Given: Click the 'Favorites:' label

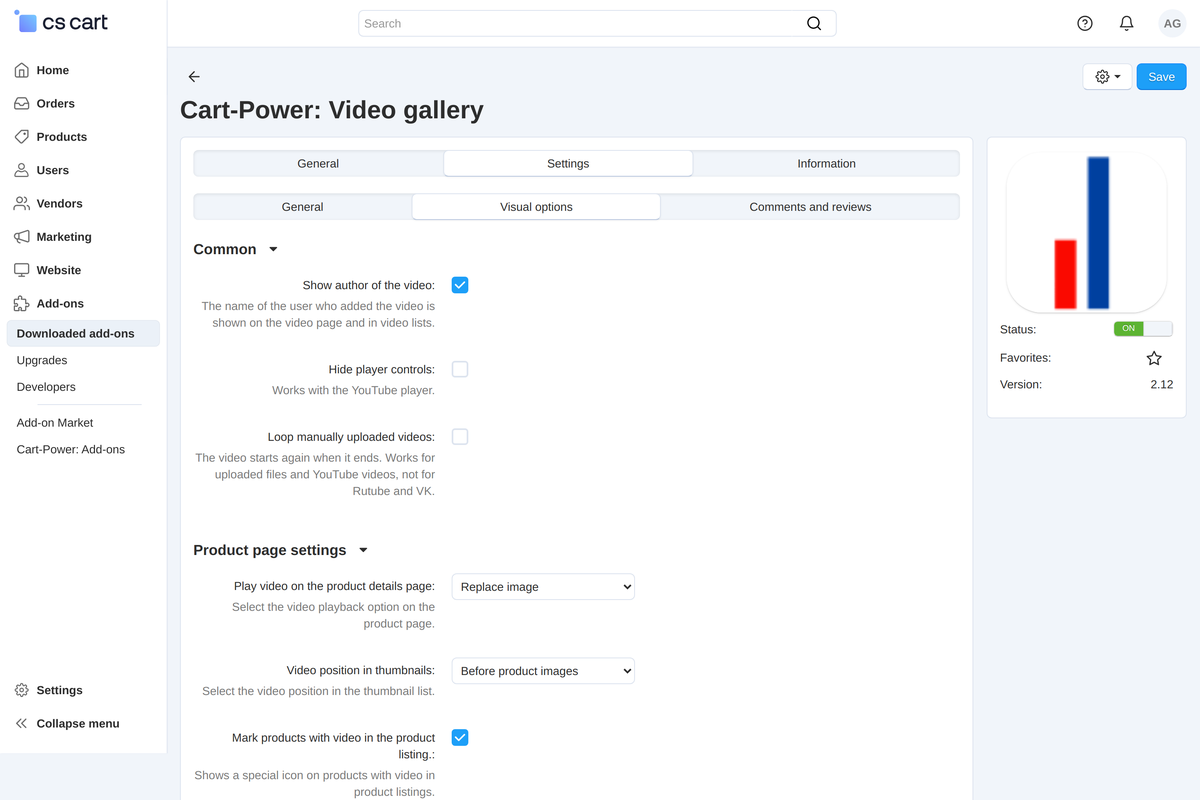Looking at the screenshot, I should (x=1025, y=358).
